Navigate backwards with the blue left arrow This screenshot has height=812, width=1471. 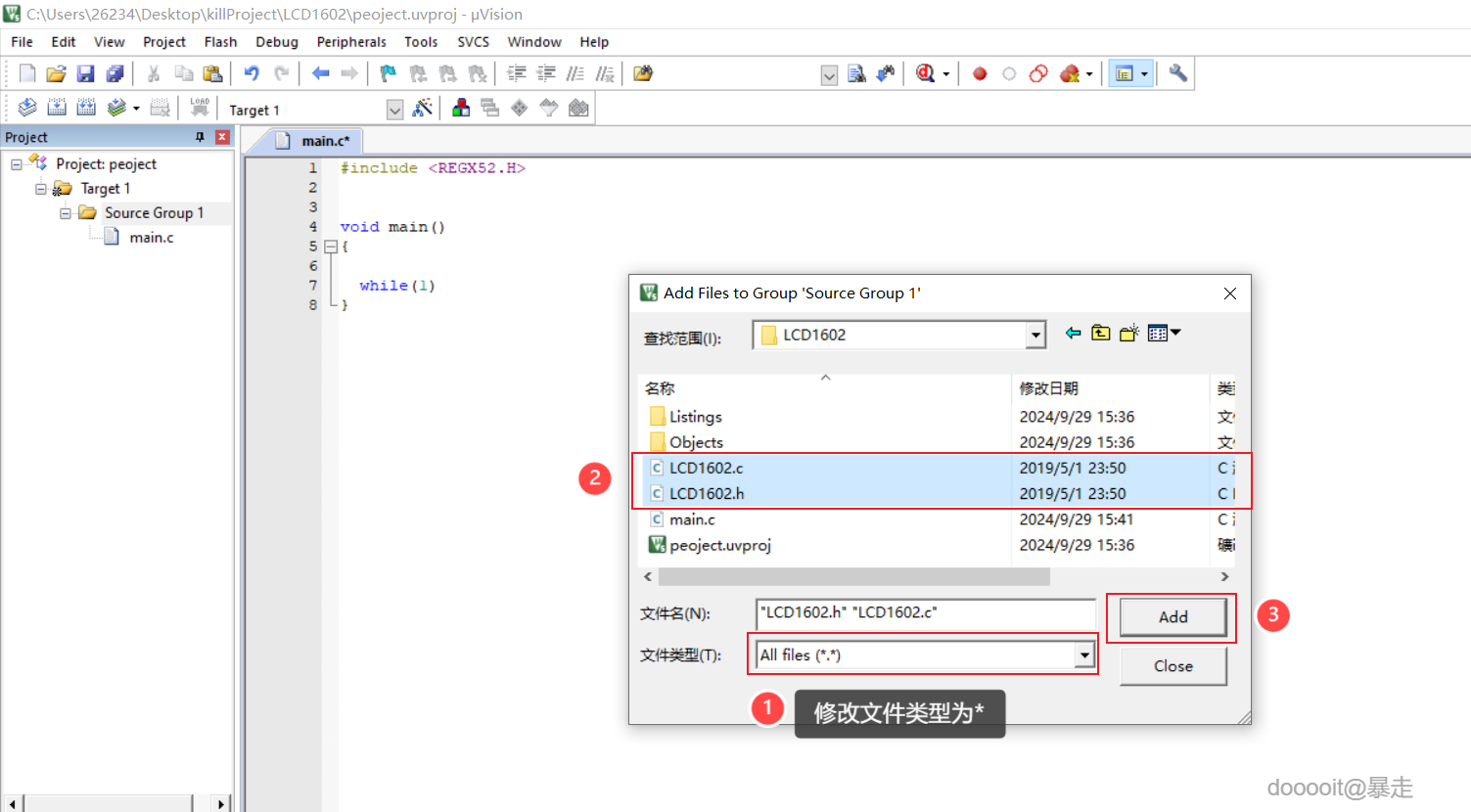(320, 73)
